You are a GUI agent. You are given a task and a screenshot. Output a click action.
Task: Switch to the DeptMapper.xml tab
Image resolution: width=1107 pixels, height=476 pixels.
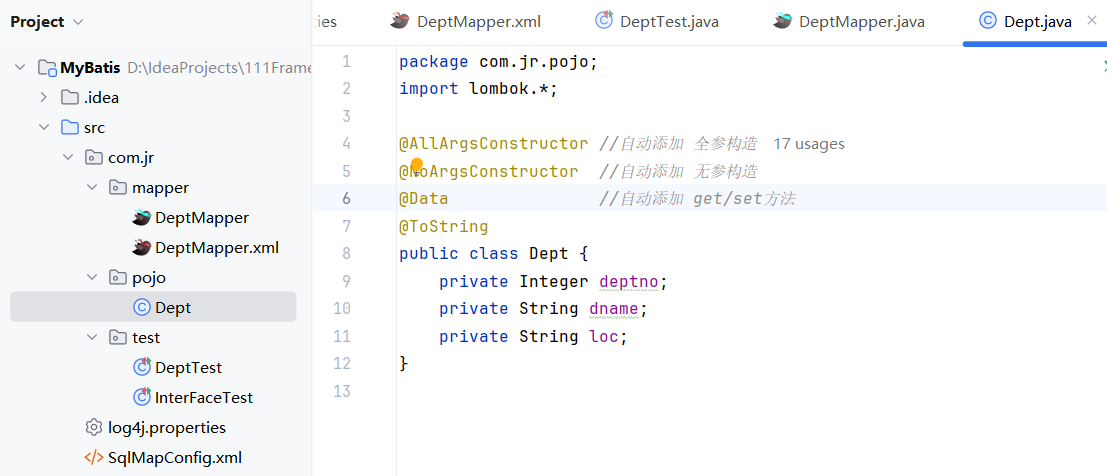coord(466,22)
